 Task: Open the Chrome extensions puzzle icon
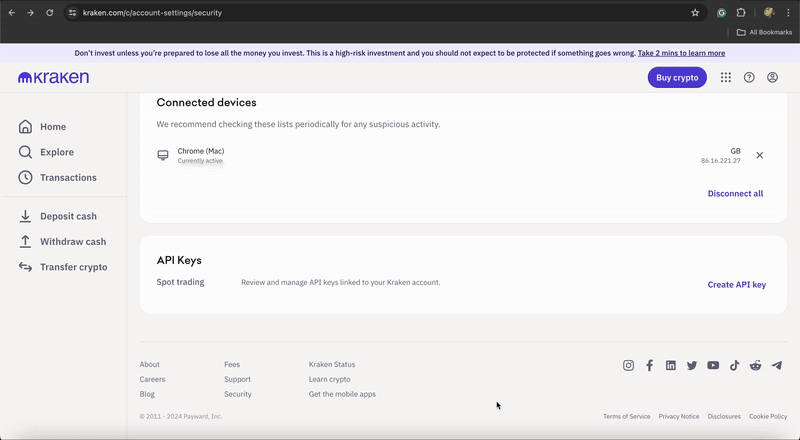click(741, 13)
